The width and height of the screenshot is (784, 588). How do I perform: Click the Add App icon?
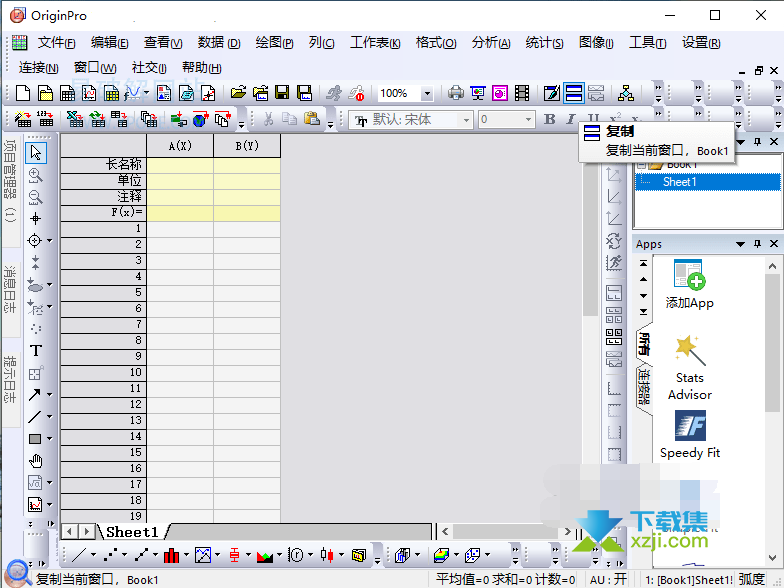coord(689,284)
